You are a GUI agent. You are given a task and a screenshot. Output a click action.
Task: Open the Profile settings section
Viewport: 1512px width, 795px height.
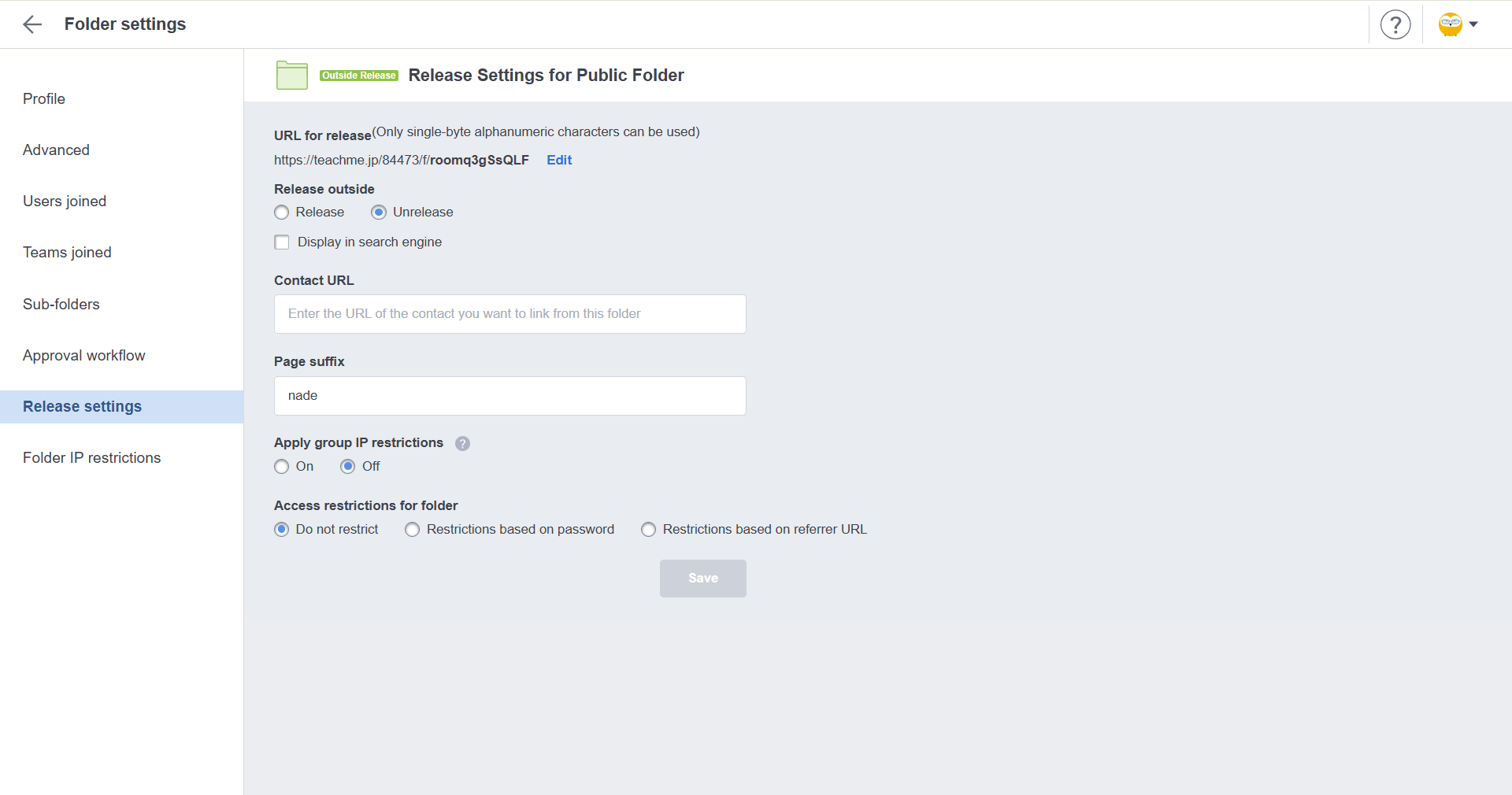point(44,99)
